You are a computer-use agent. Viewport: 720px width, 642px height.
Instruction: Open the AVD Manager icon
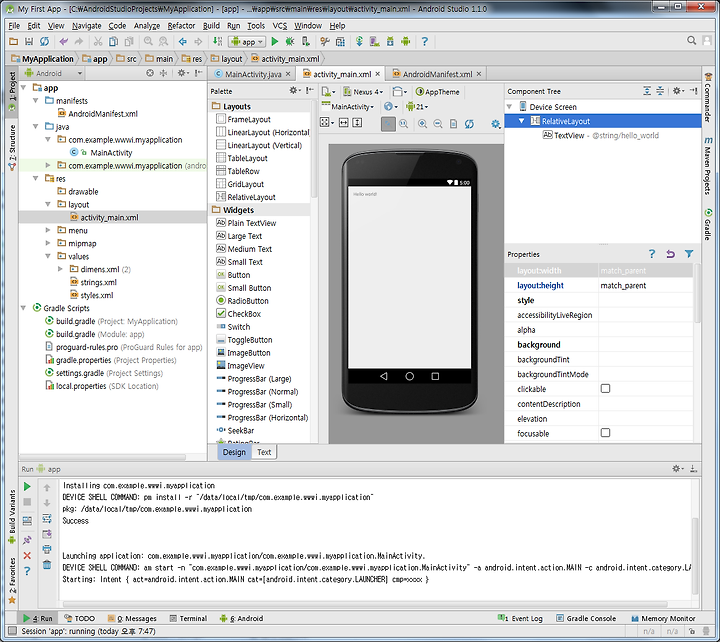click(375, 42)
